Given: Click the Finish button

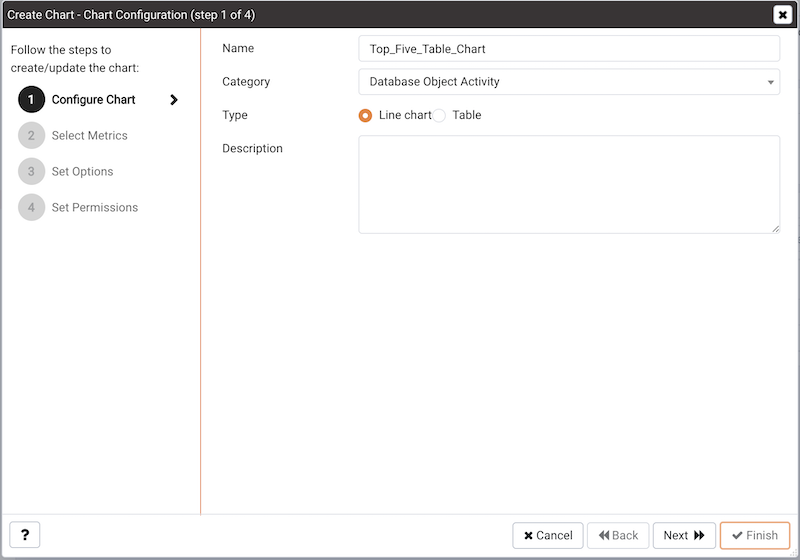Looking at the screenshot, I should (755, 536).
